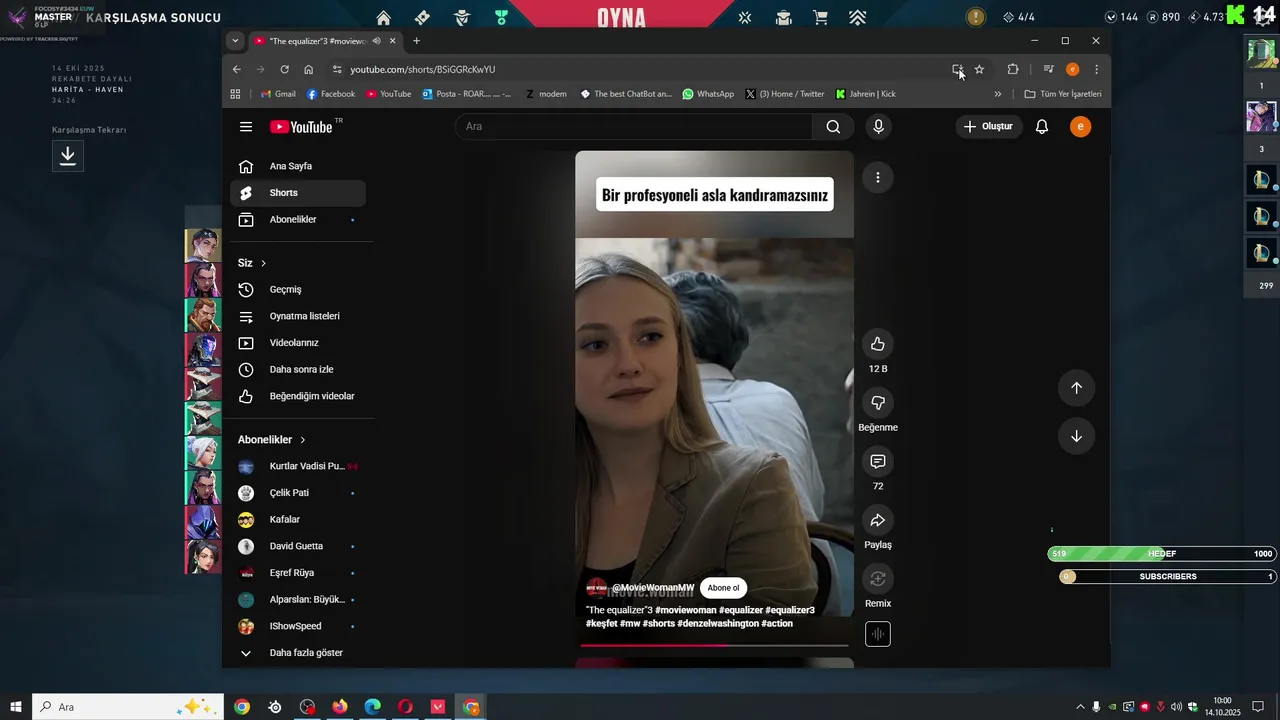Bookmark this page with the star icon
This screenshot has height=720, width=1280.
tap(980, 69)
